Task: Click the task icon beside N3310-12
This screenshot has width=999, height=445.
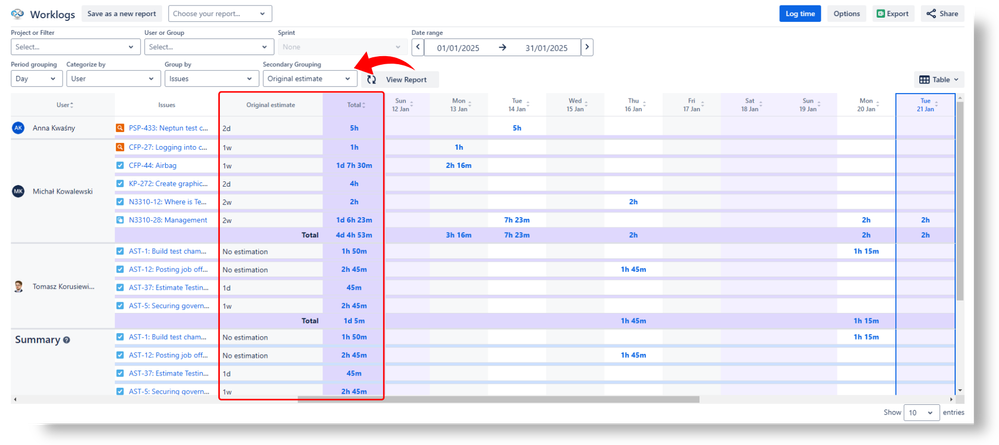Action: coord(120,201)
